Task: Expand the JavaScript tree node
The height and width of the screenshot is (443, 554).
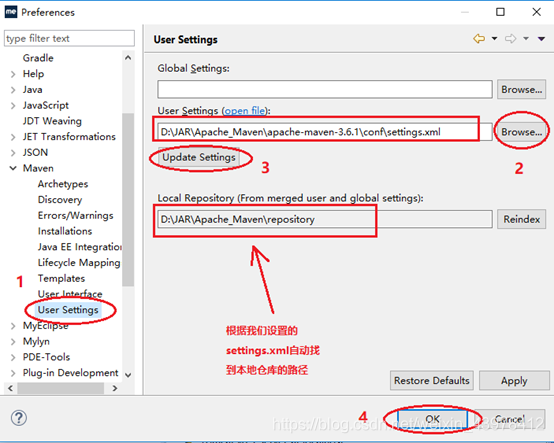Action: (x=13, y=105)
